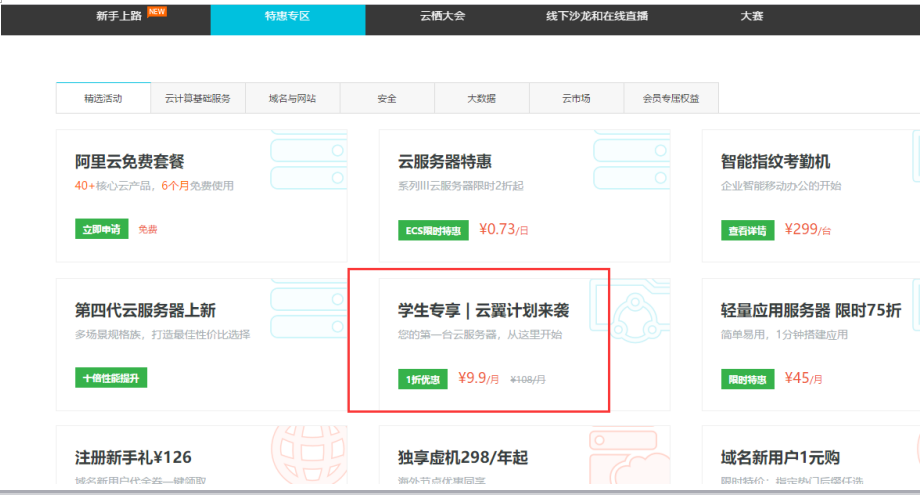Open the 域名新用户1元购 card title
920x495 pixels.
(780, 457)
